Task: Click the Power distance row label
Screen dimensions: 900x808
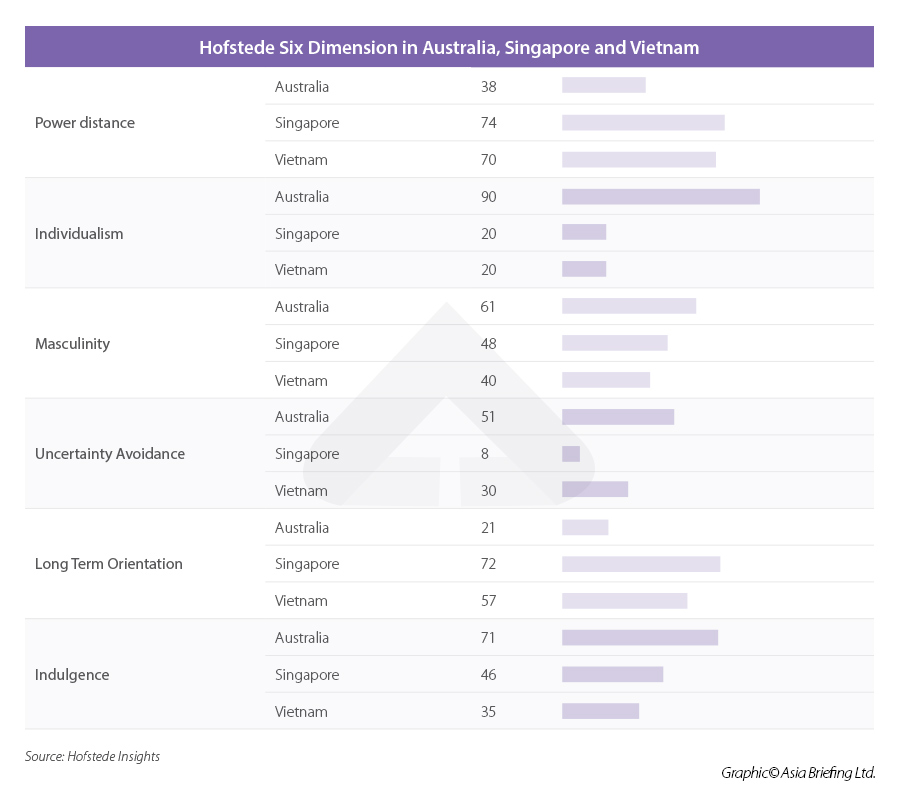Action: (x=85, y=123)
